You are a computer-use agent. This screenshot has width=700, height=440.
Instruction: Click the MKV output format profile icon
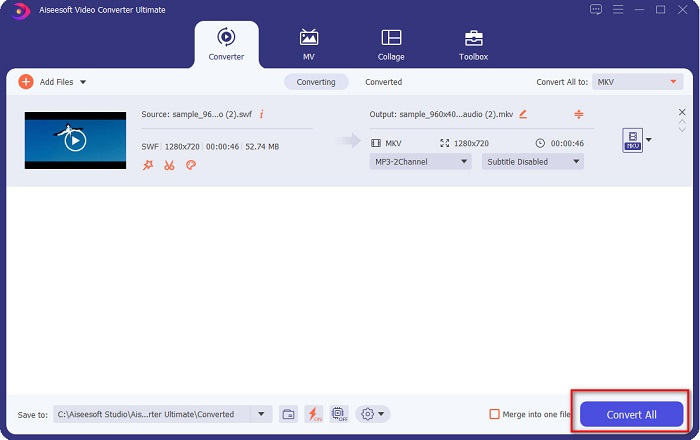click(x=632, y=140)
